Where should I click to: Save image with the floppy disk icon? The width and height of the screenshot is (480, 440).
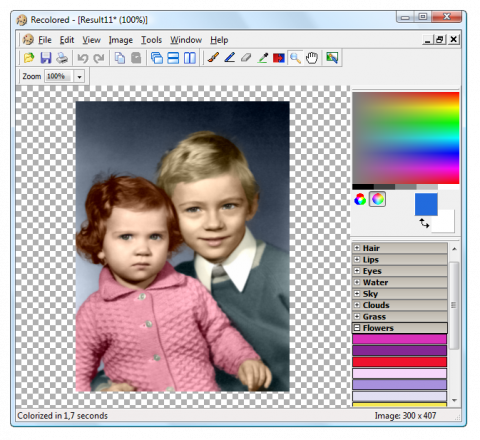click(x=46, y=58)
